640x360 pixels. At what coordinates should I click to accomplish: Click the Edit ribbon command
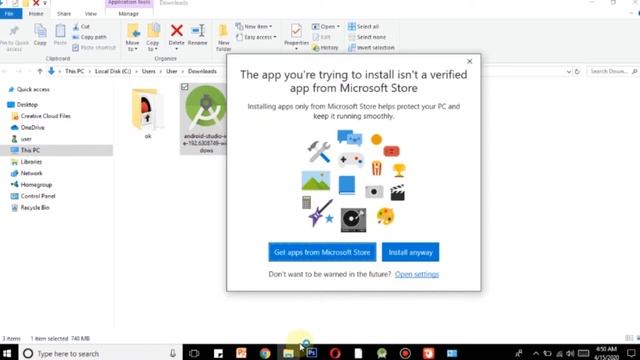tap(322, 37)
